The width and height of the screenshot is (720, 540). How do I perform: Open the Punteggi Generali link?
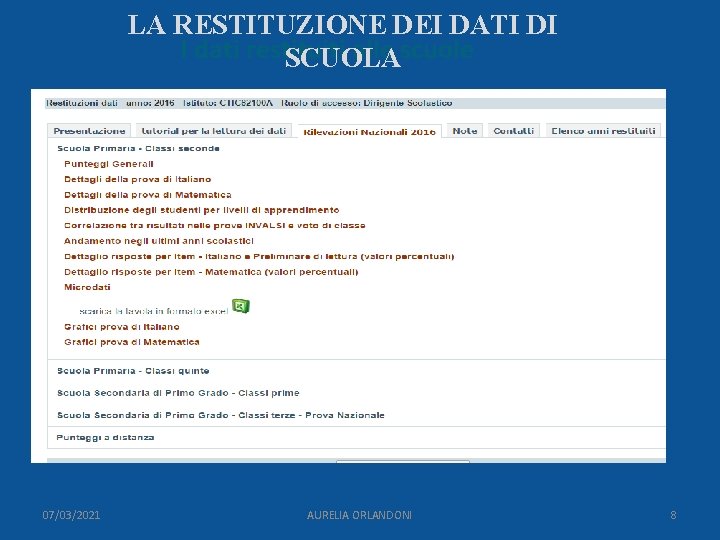click(x=109, y=164)
